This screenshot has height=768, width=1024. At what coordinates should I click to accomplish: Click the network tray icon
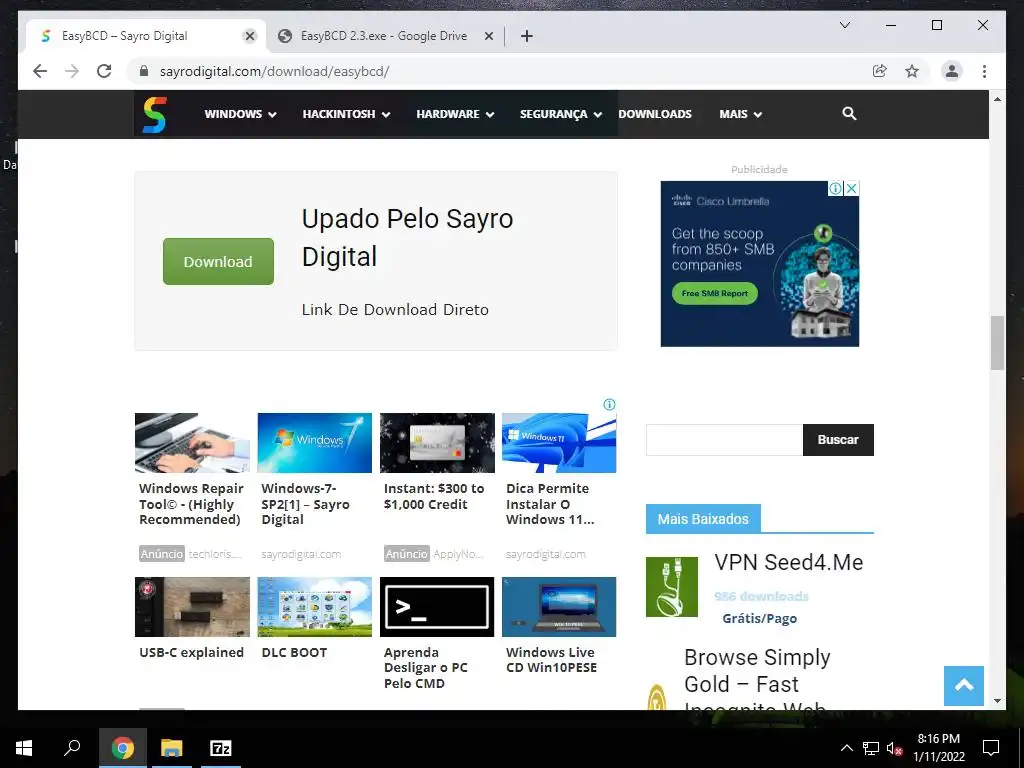tap(871, 748)
